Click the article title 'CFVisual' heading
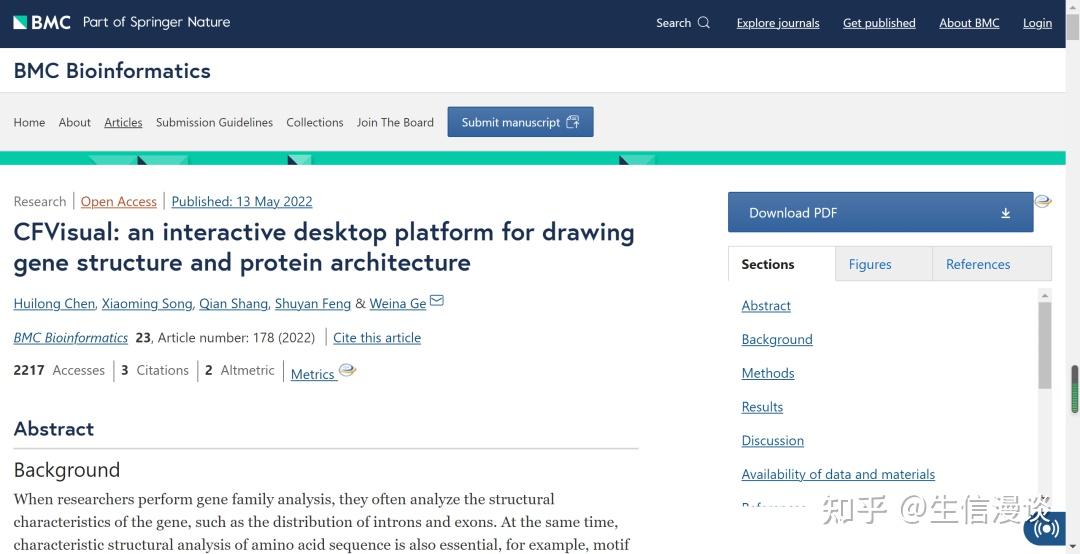This screenshot has width=1080, height=554. click(x=324, y=247)
